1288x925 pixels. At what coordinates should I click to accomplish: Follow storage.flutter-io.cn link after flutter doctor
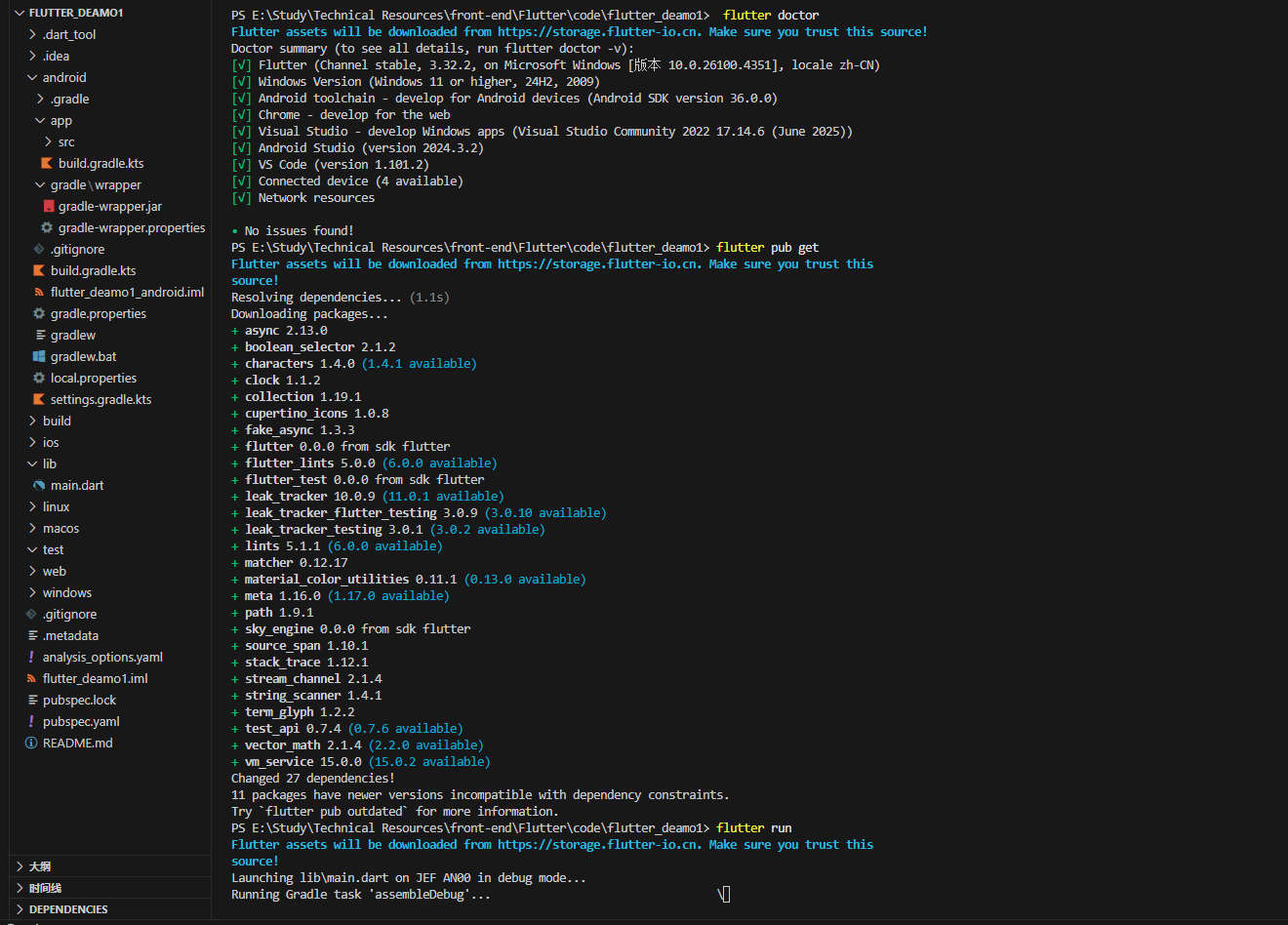599,31
